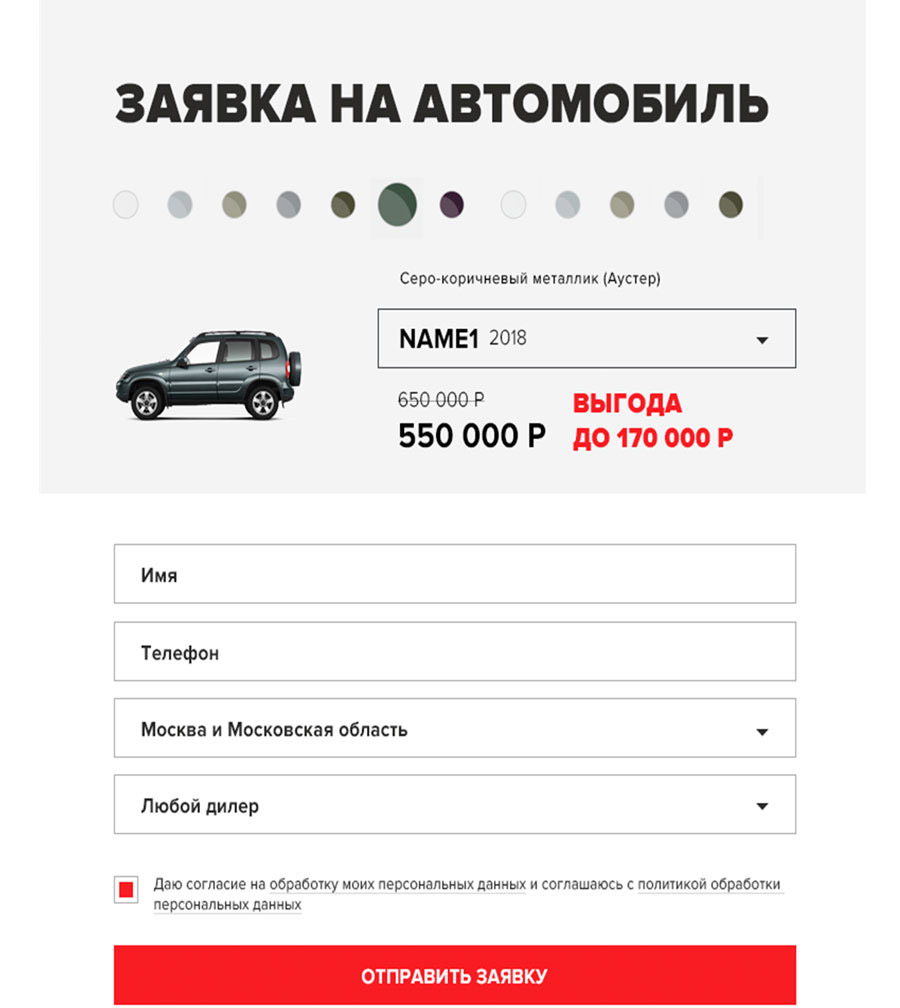Click the car thumbnail image

(209, 375)
